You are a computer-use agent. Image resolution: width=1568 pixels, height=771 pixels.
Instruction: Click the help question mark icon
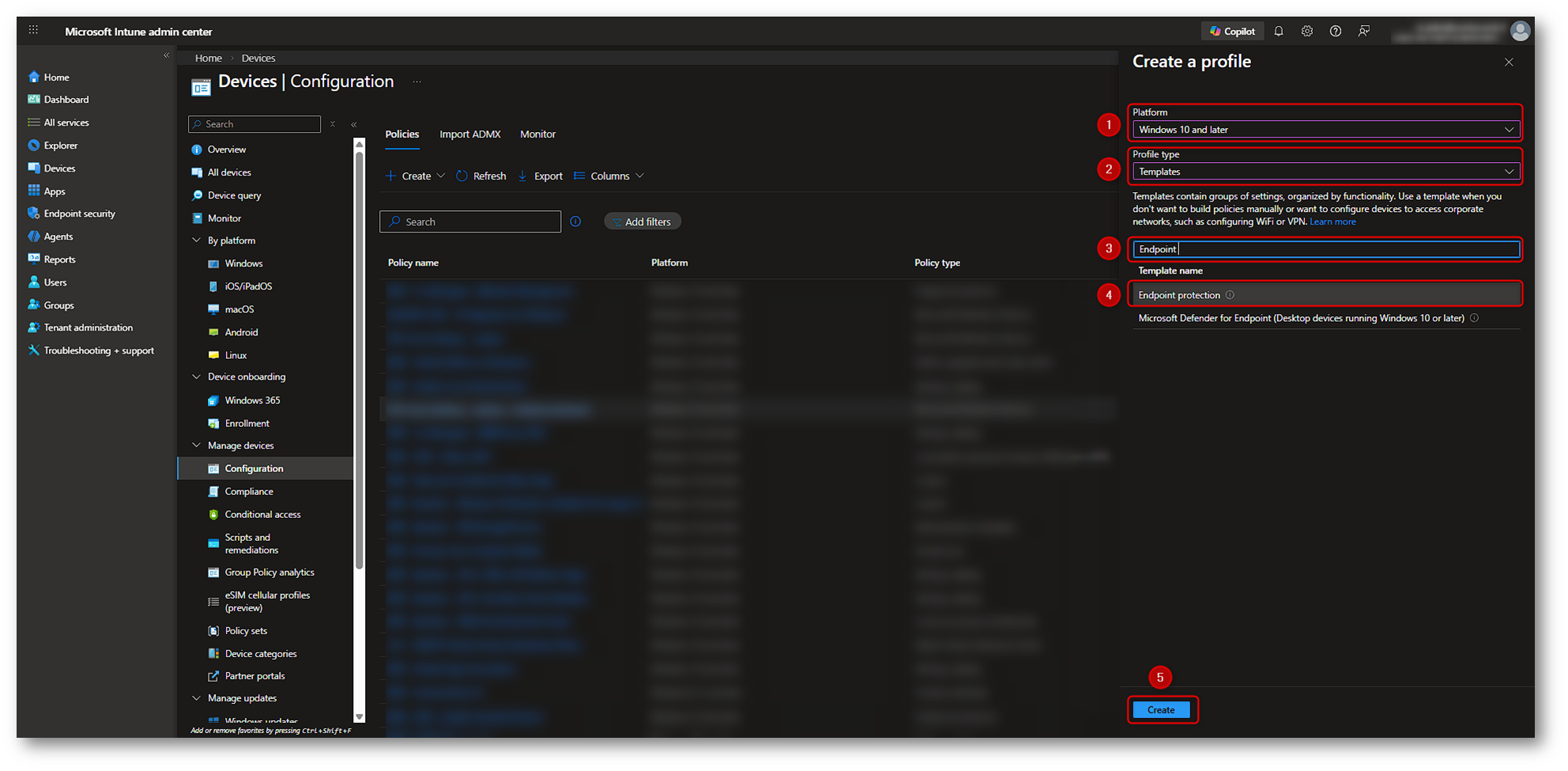(1336, 32)
